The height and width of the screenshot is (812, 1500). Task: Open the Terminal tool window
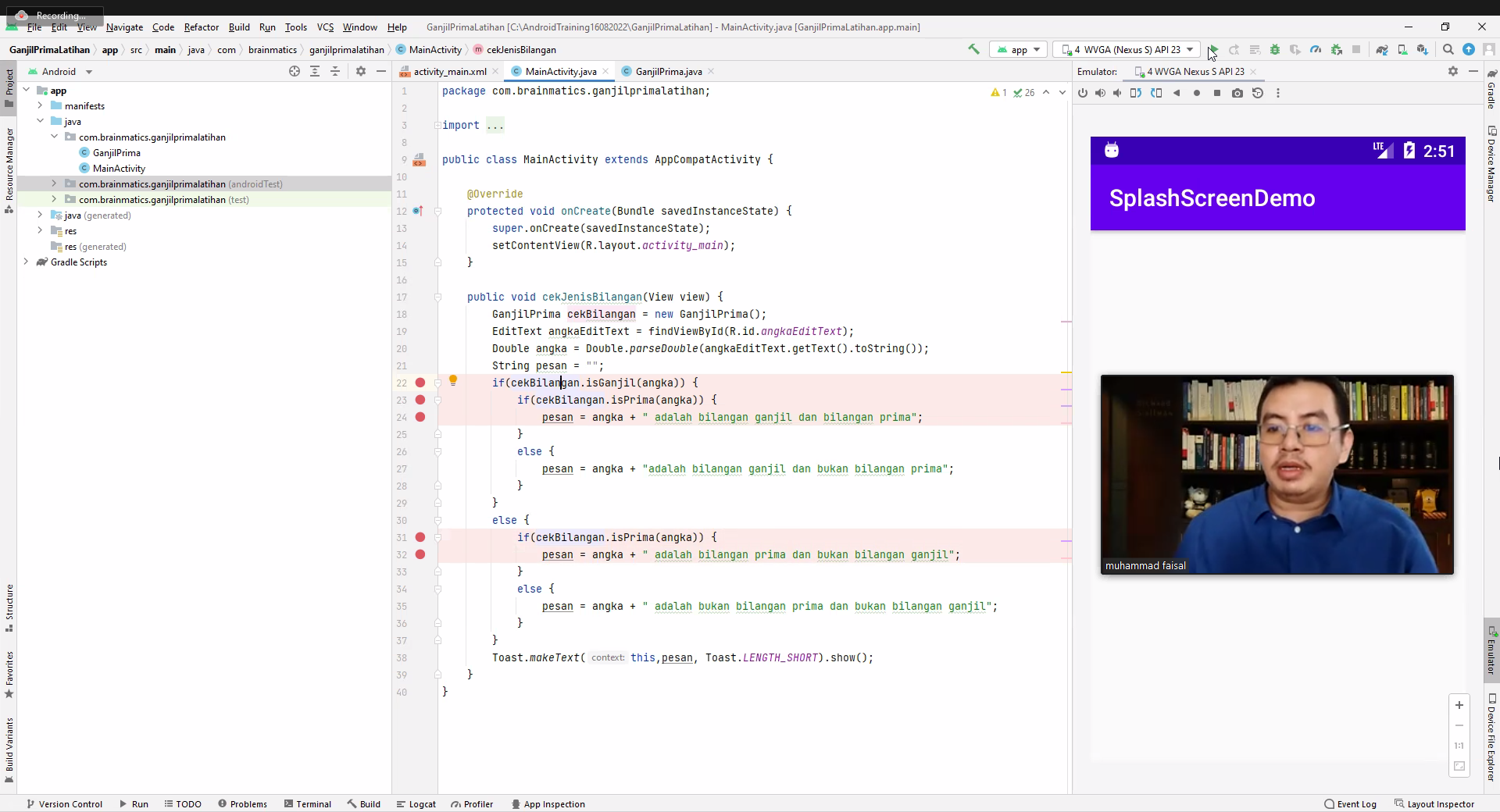pos(307,803)
